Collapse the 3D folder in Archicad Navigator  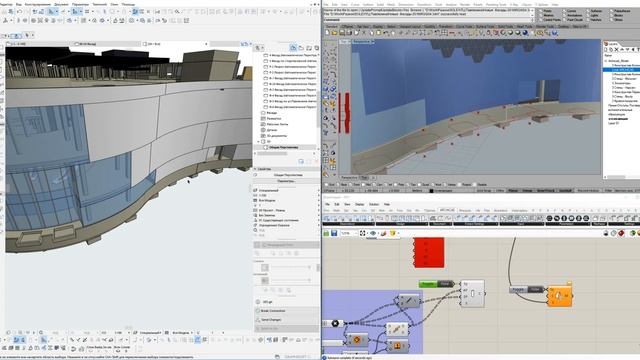click(259, 142)
